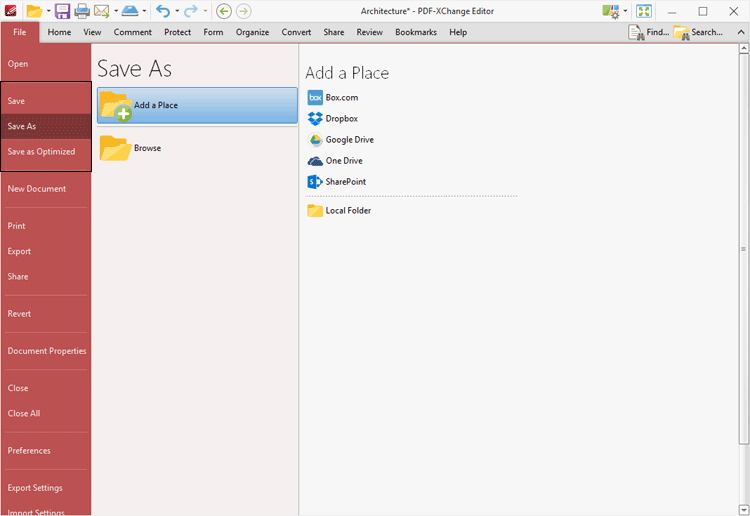The image size is (750, 516).
Task: Click the Save floppy disk icon
Action: 62,11
